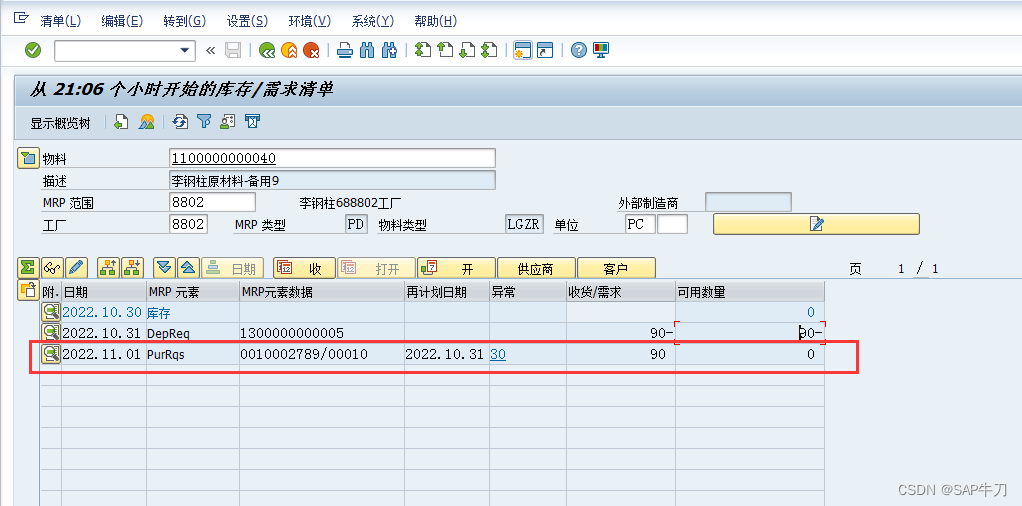Open the 系统(Y) menu

(373, 21)
